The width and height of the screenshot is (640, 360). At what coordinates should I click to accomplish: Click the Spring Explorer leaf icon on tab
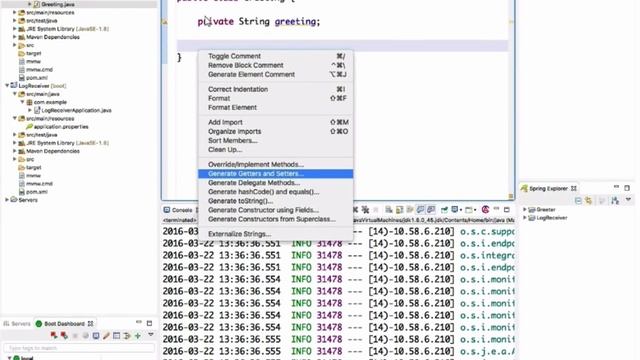(x=524, y=188)
